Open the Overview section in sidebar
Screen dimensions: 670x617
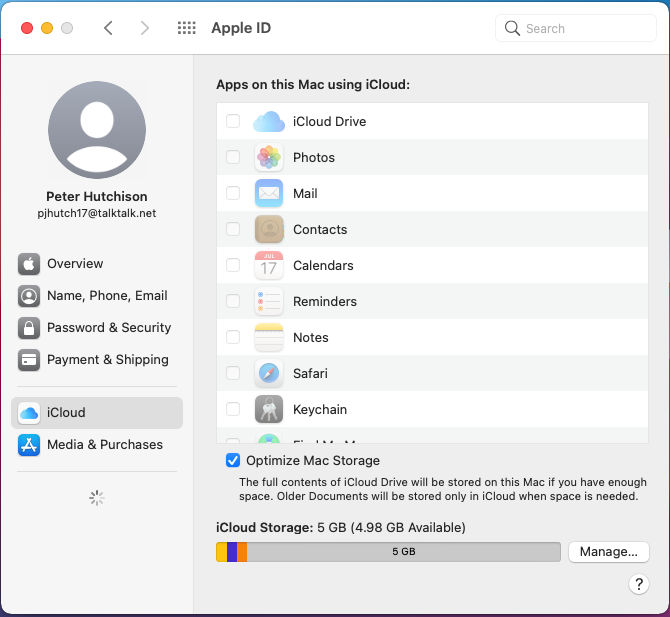click(x=75, y=264)
